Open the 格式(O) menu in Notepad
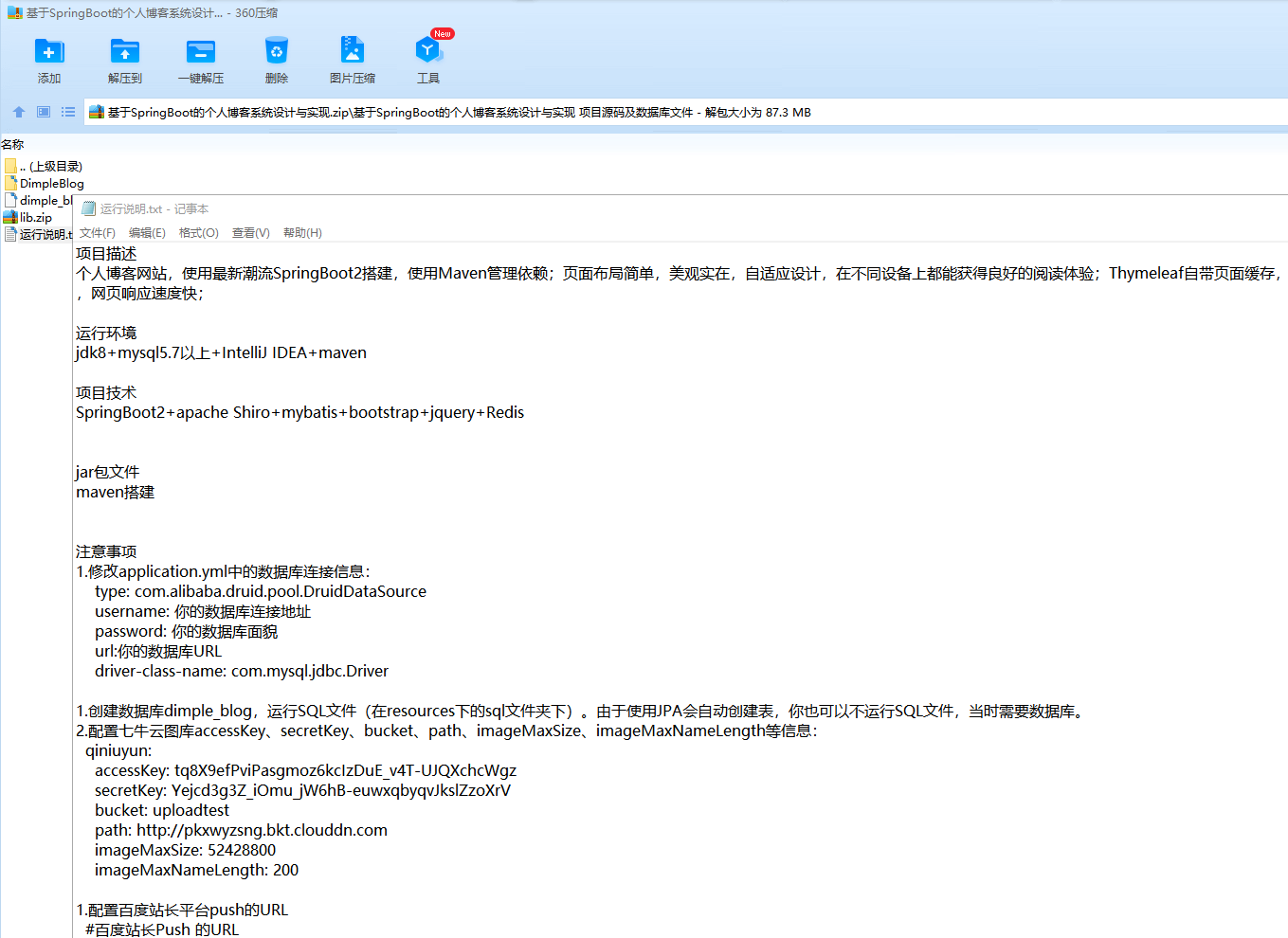 click(199, 233)
